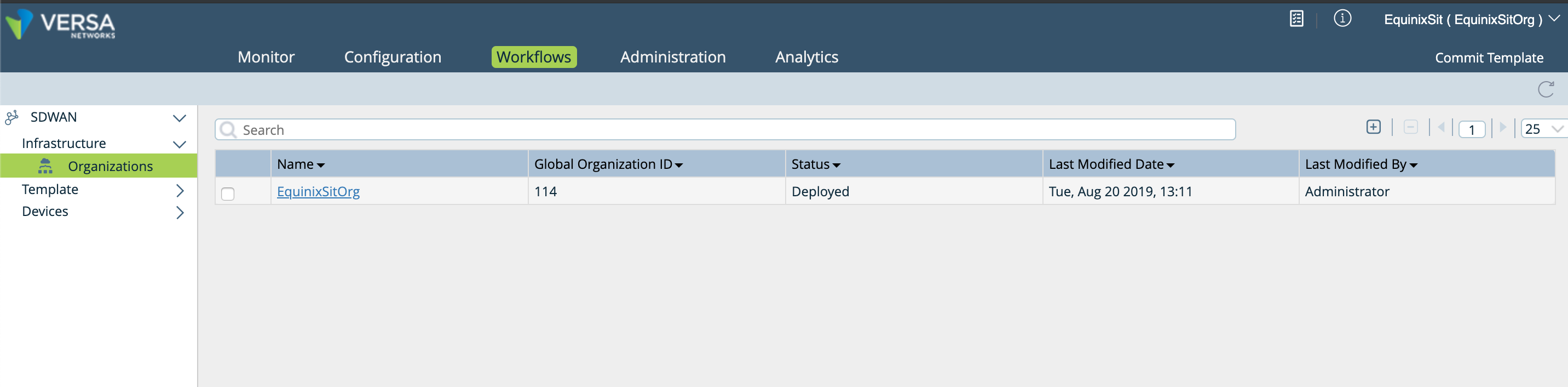This screenshot has width=1568, height=387.
Task: Sort by Name column arrow
Action: click(321, 165)
